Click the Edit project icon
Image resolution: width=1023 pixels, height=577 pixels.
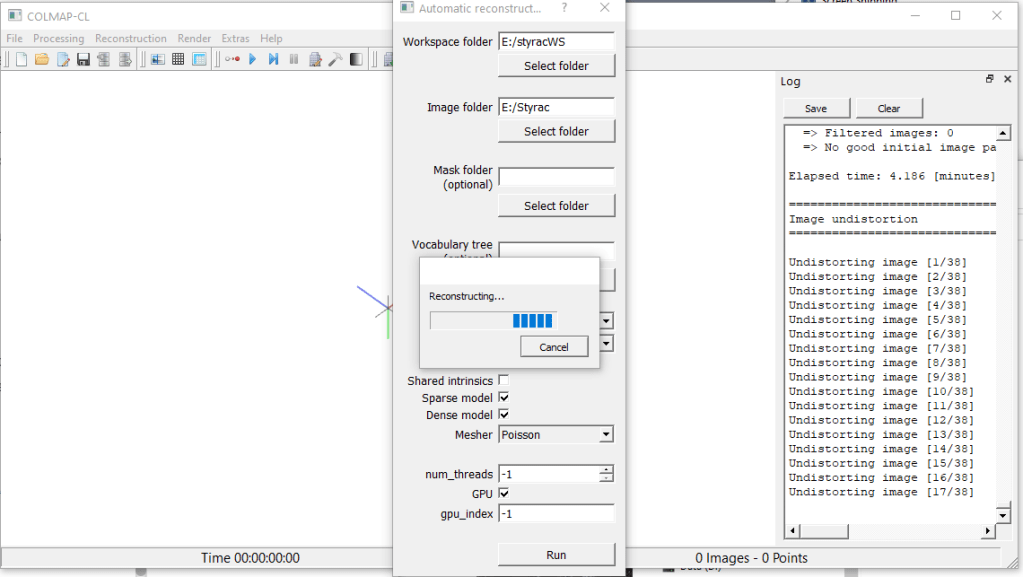click(x=63, y=60)
